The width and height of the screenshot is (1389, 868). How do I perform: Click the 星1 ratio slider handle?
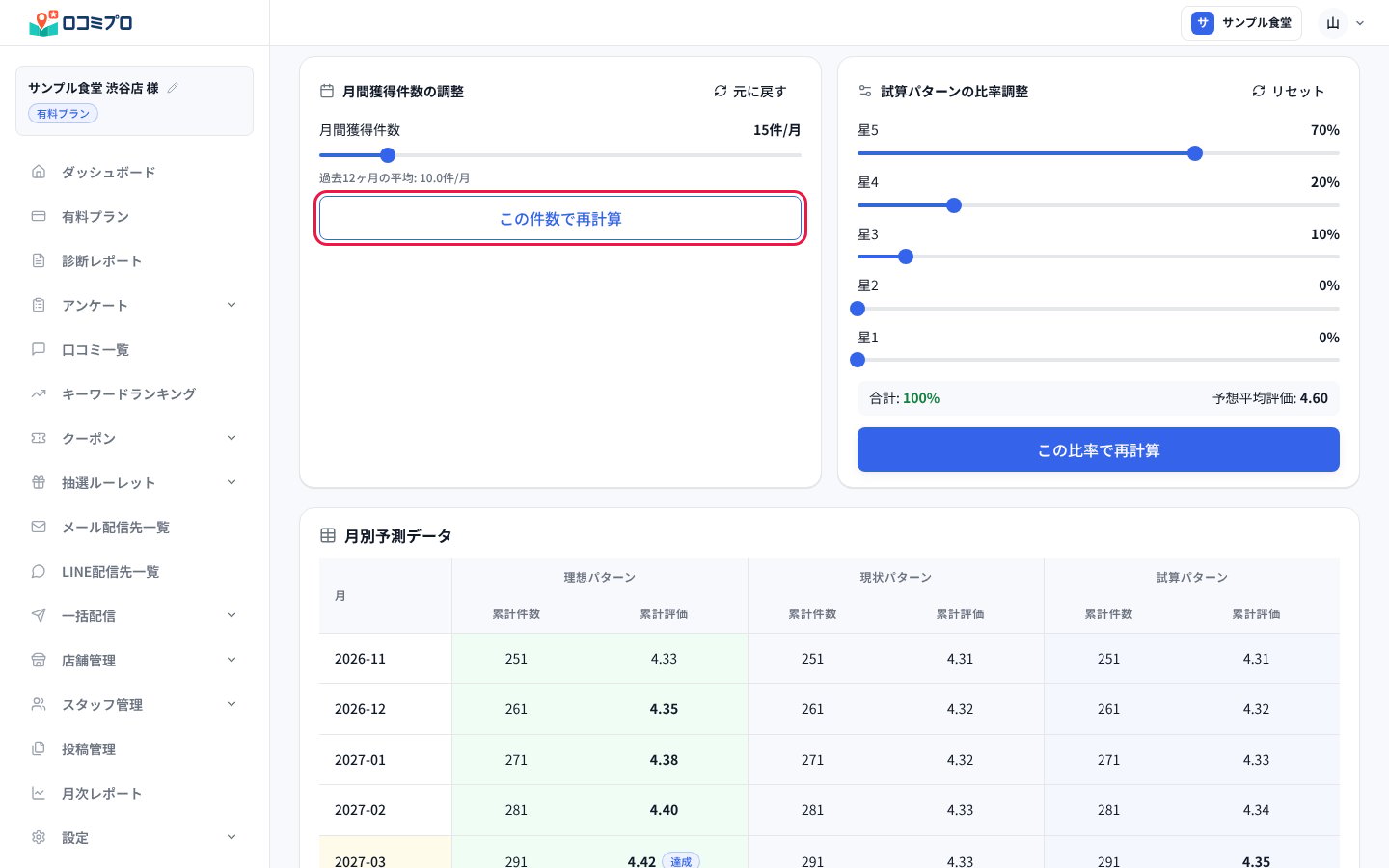pyautogui.click(x=858, y=360)
